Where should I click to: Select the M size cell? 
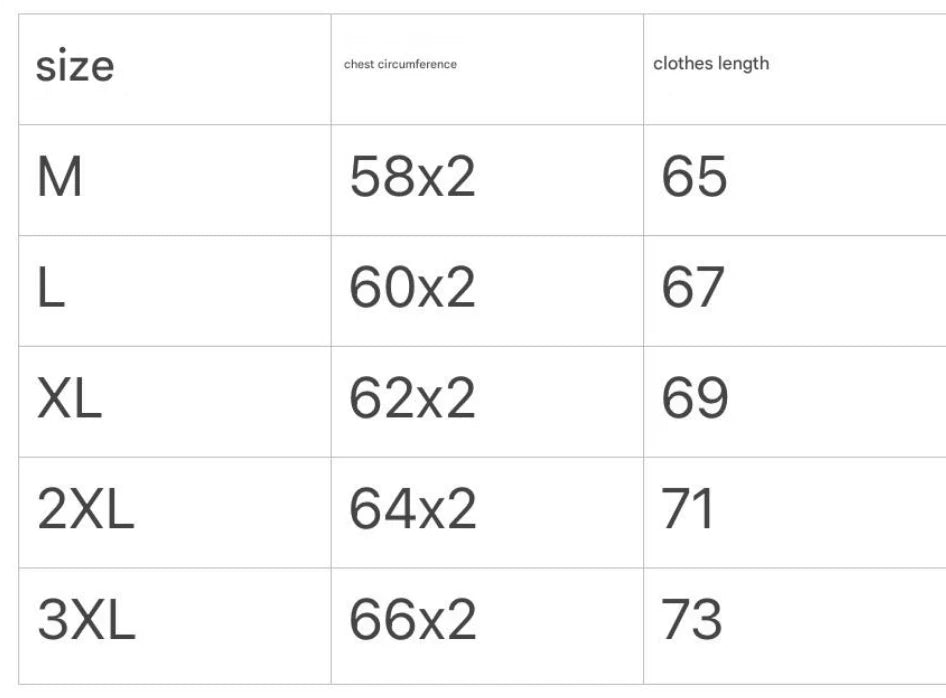coord(60,179)
